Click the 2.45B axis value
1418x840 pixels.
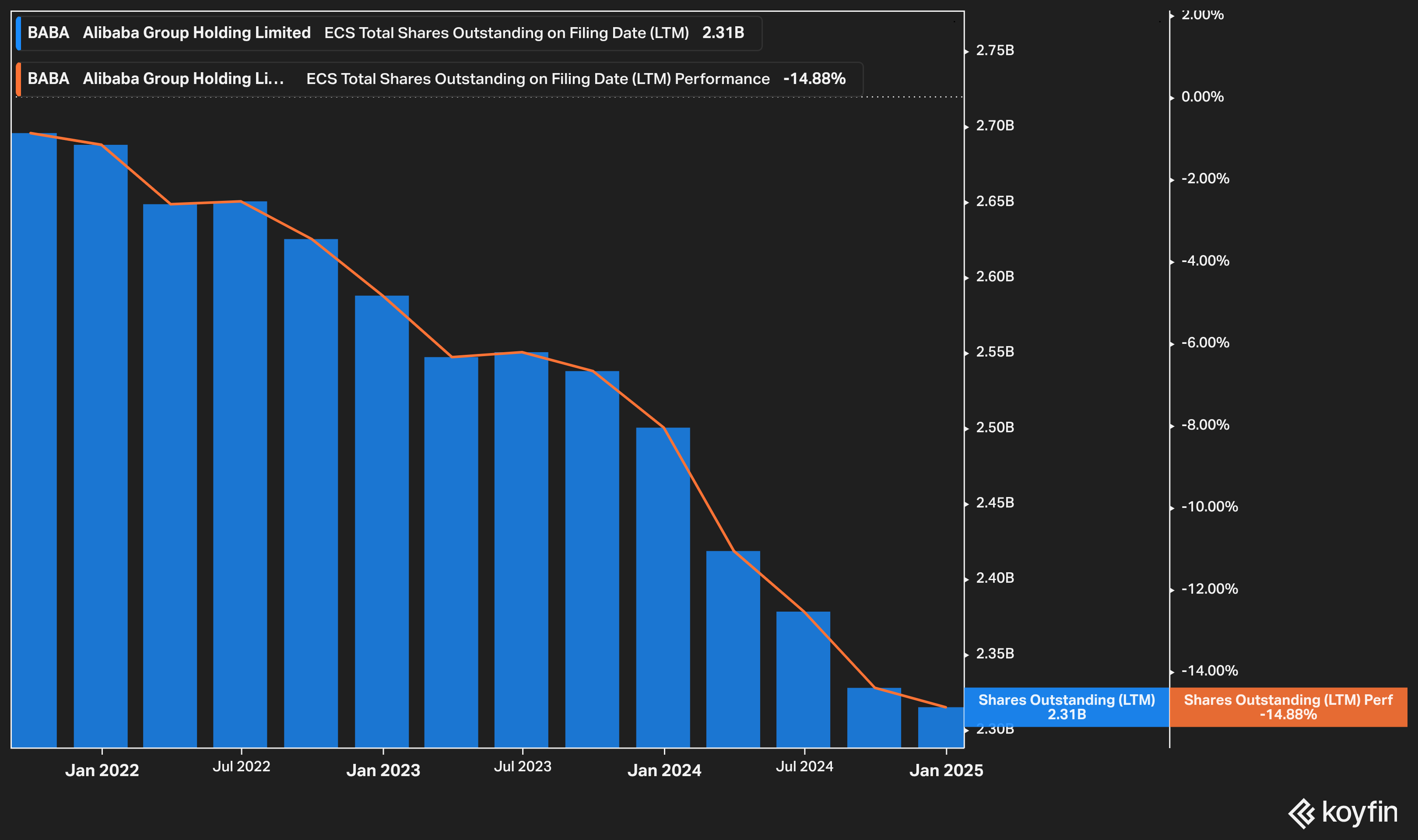point(995,503)
